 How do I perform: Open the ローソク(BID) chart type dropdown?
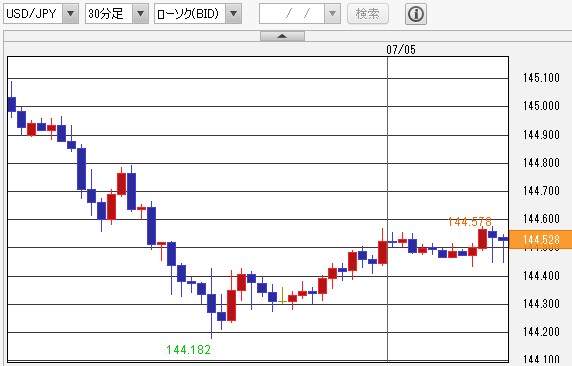click(198, 14)
